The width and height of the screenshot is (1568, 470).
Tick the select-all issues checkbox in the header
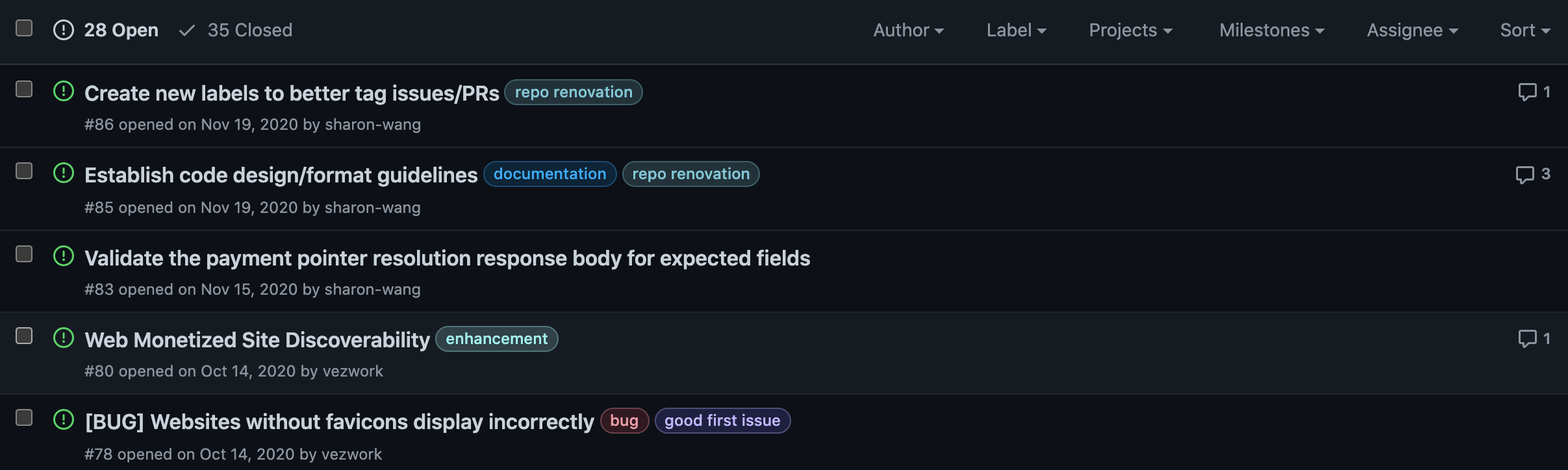click(x=24, y=28)
